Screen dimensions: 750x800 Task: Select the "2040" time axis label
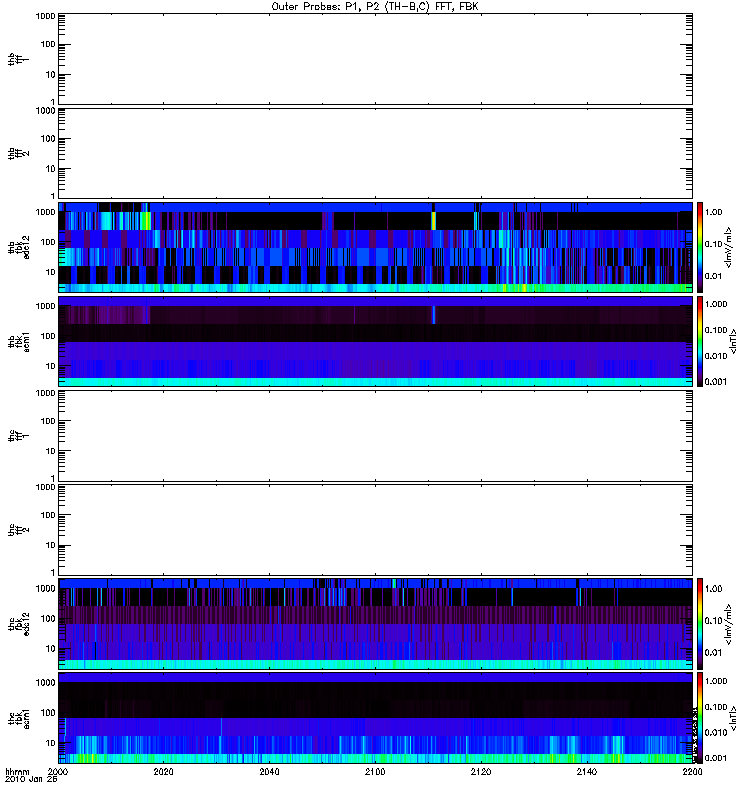pos(269,771)
